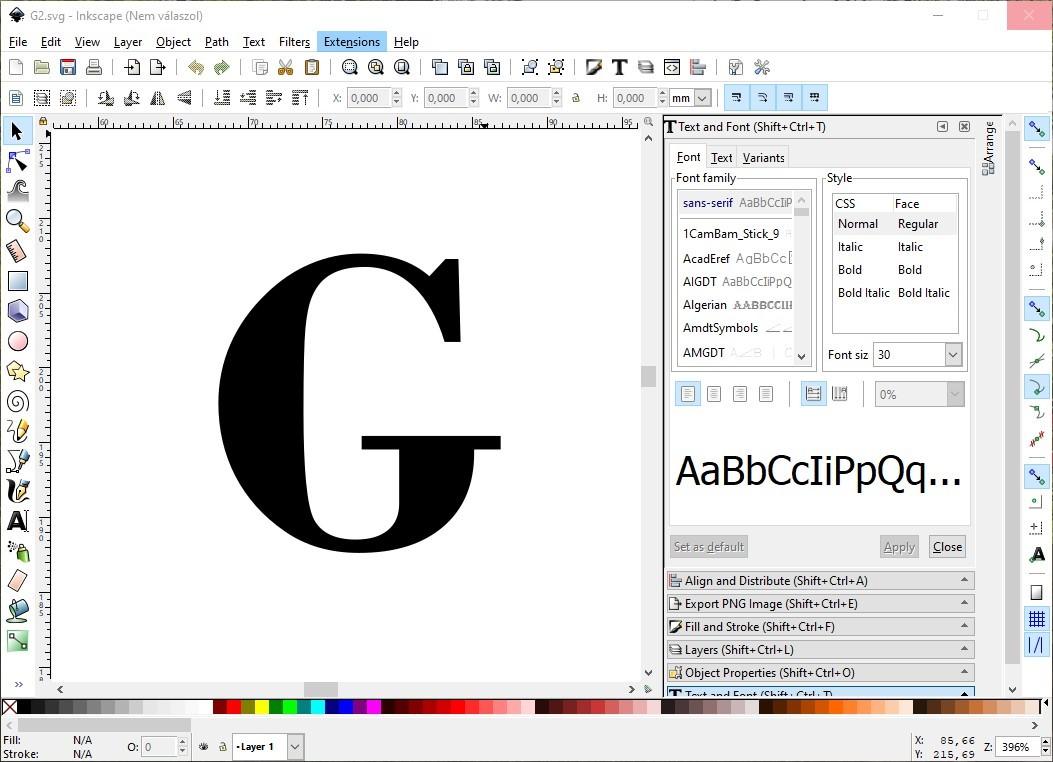This screenshot has width=1053, height=762.
Task: Select the Calligraphy tool
Action: [x=16, y=491]
